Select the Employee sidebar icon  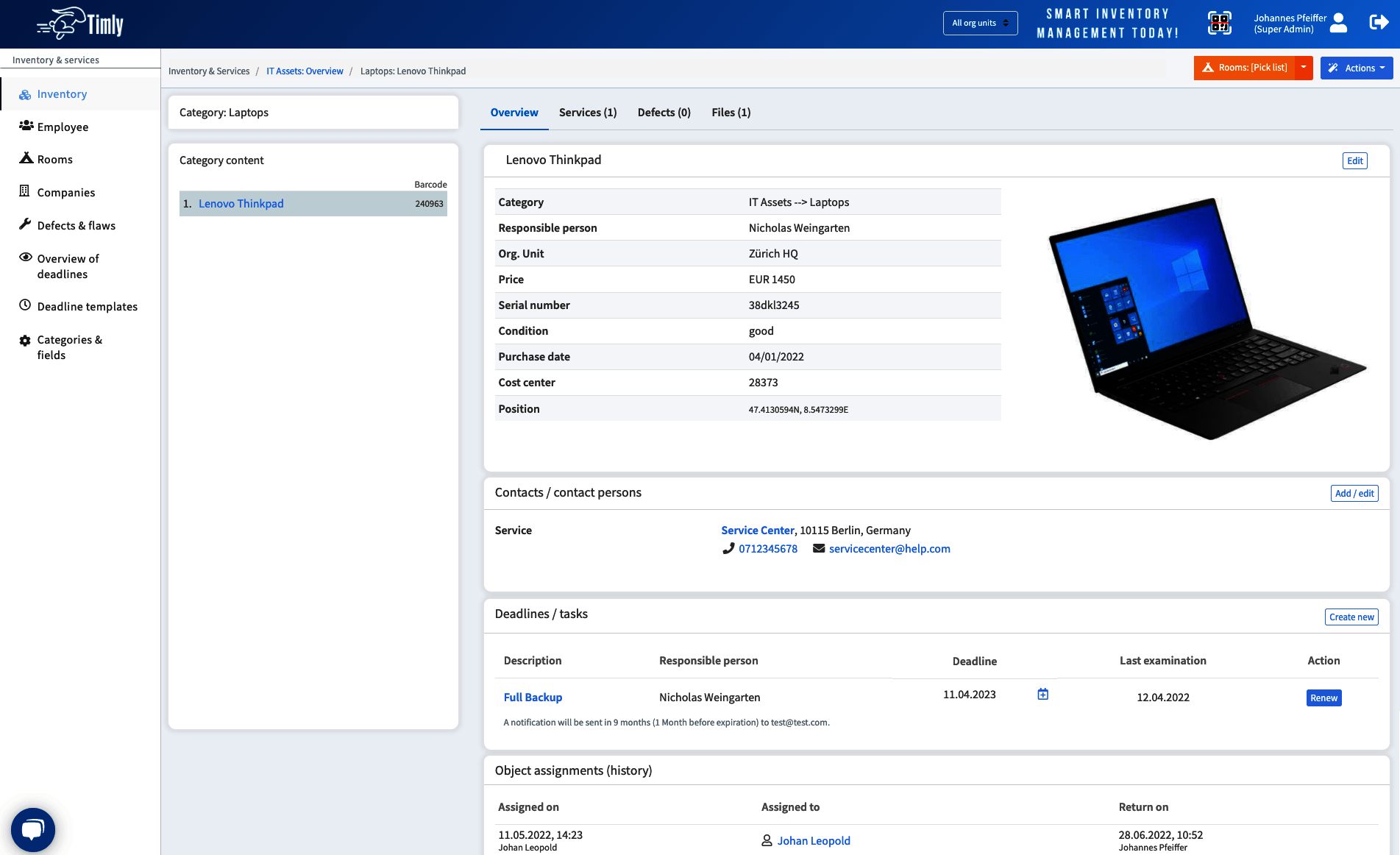point(26,126)
